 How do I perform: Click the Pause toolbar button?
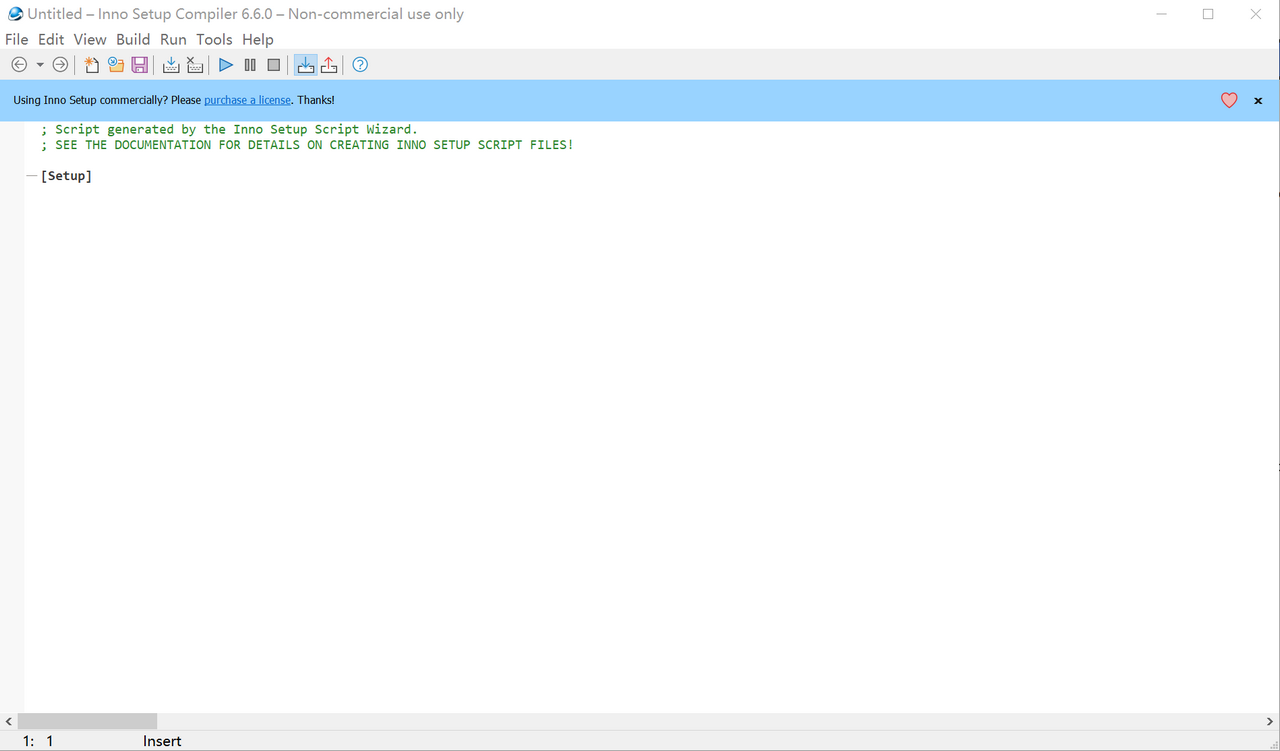tap(250, 65)
